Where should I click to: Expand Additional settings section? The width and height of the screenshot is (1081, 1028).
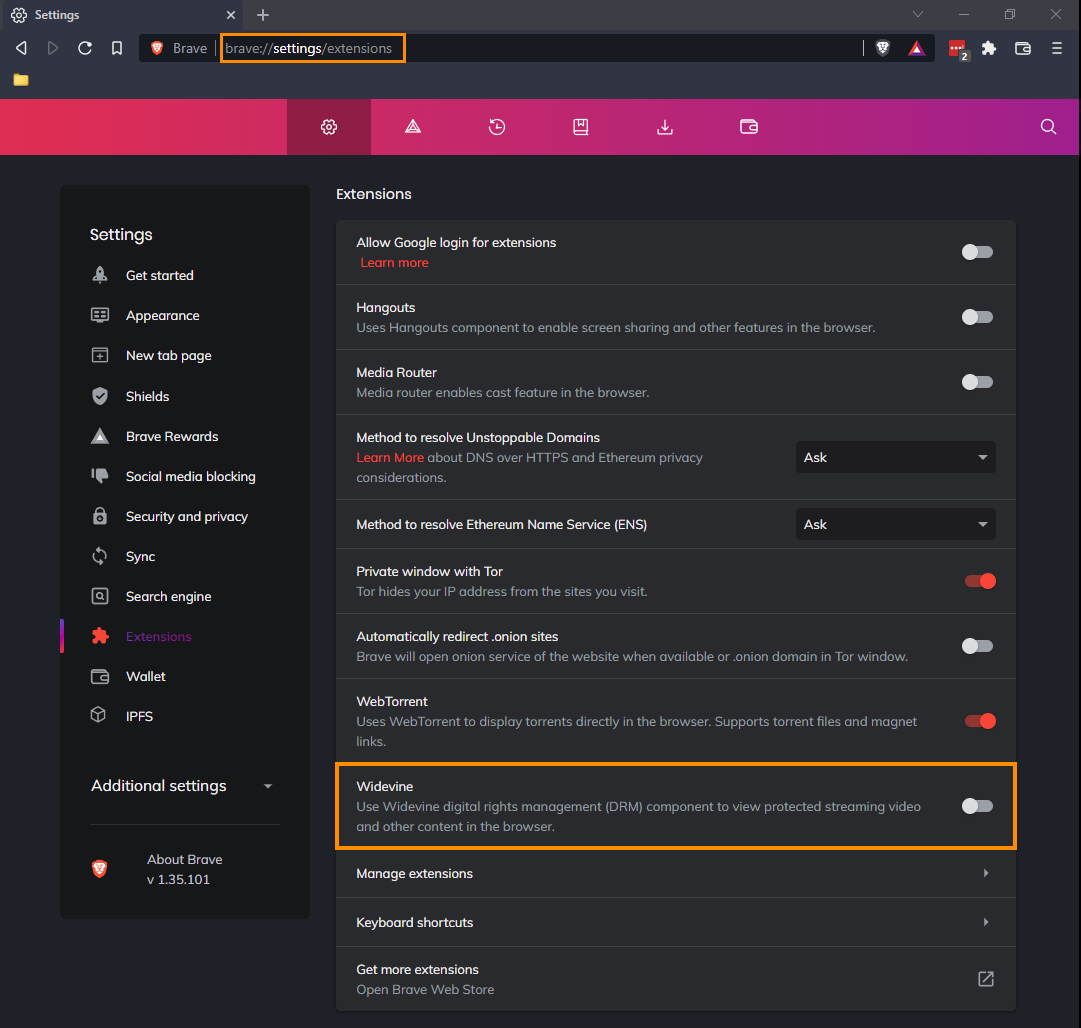coord(182,786)
